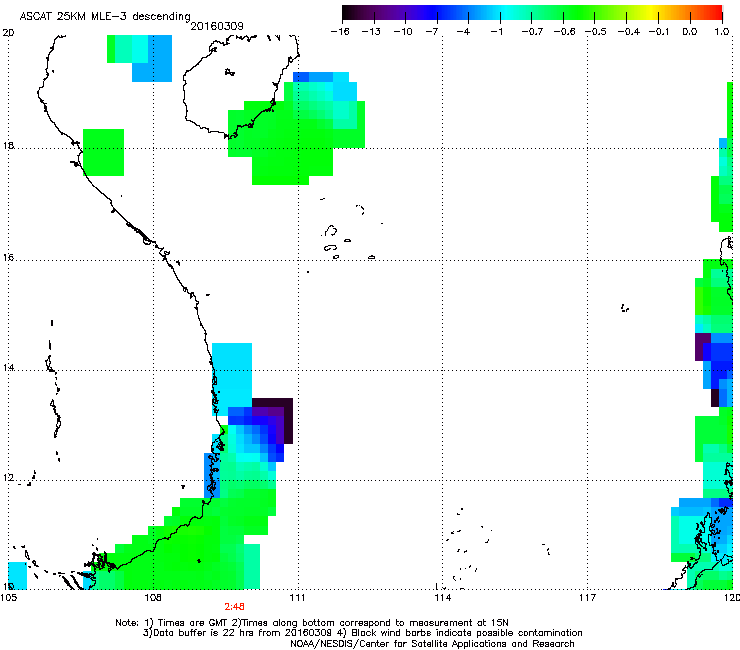The image size is (740, 650).
Task: Click the 'ASCAT 25KM MLE-3 descending' title
Action: point(105,17)
